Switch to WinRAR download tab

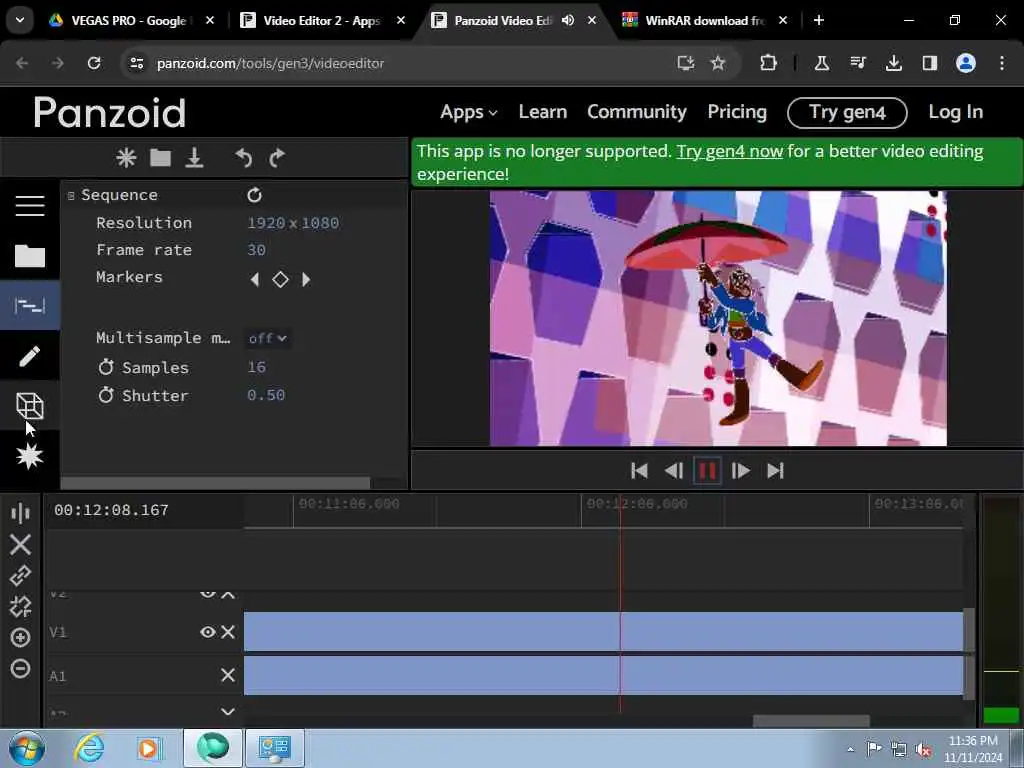coord(705,20)
